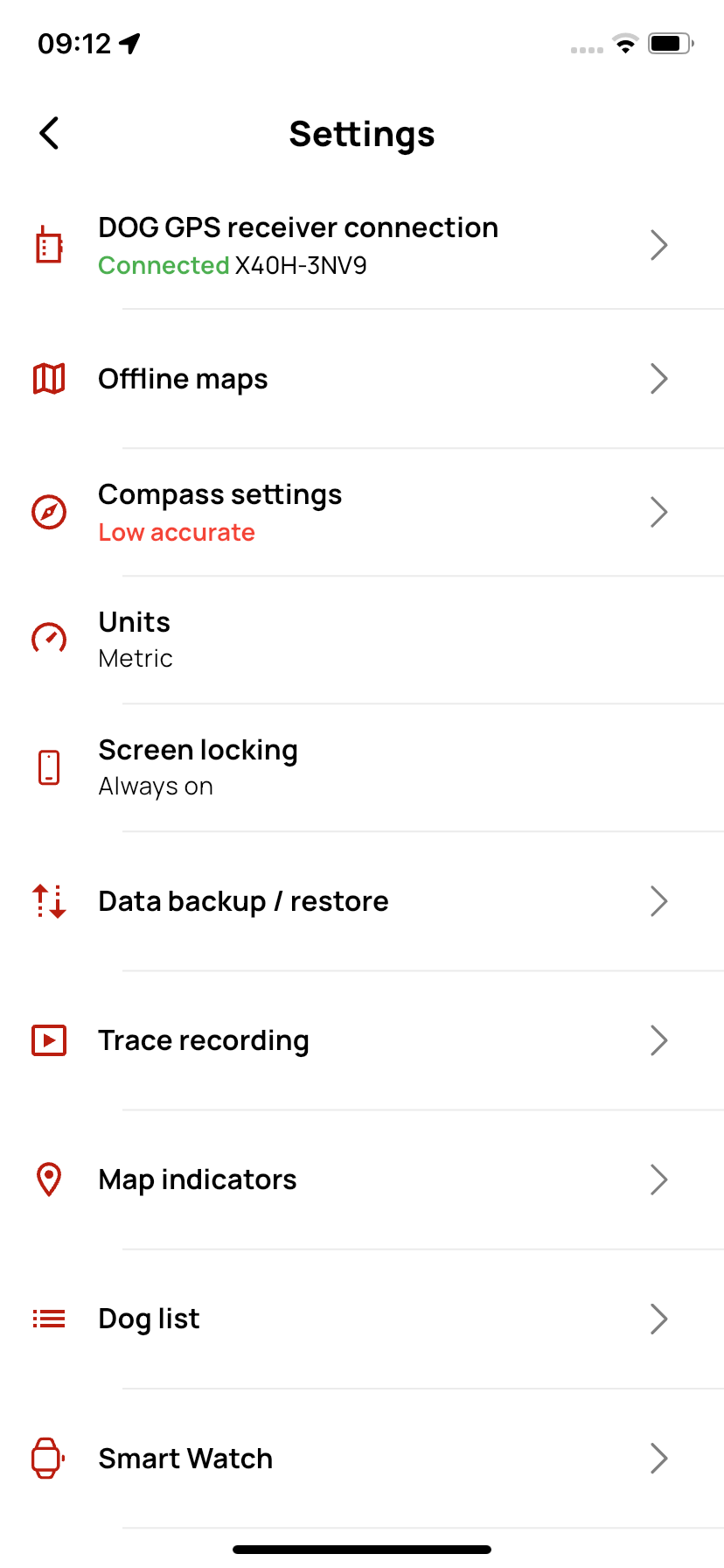The width and height of the screenshot is (724, 1568).
Task: Tap the Smart Watch icon
Action: 49,1458
